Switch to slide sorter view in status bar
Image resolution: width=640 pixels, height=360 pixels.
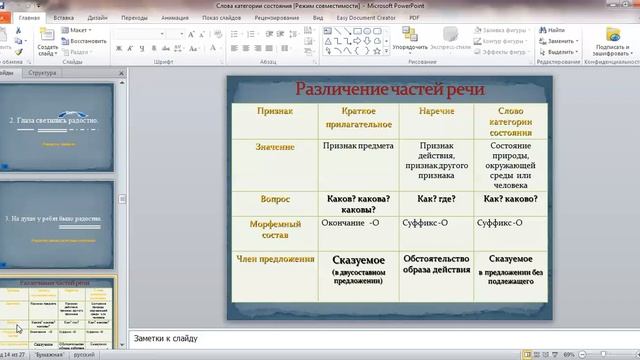coord(537,355)
